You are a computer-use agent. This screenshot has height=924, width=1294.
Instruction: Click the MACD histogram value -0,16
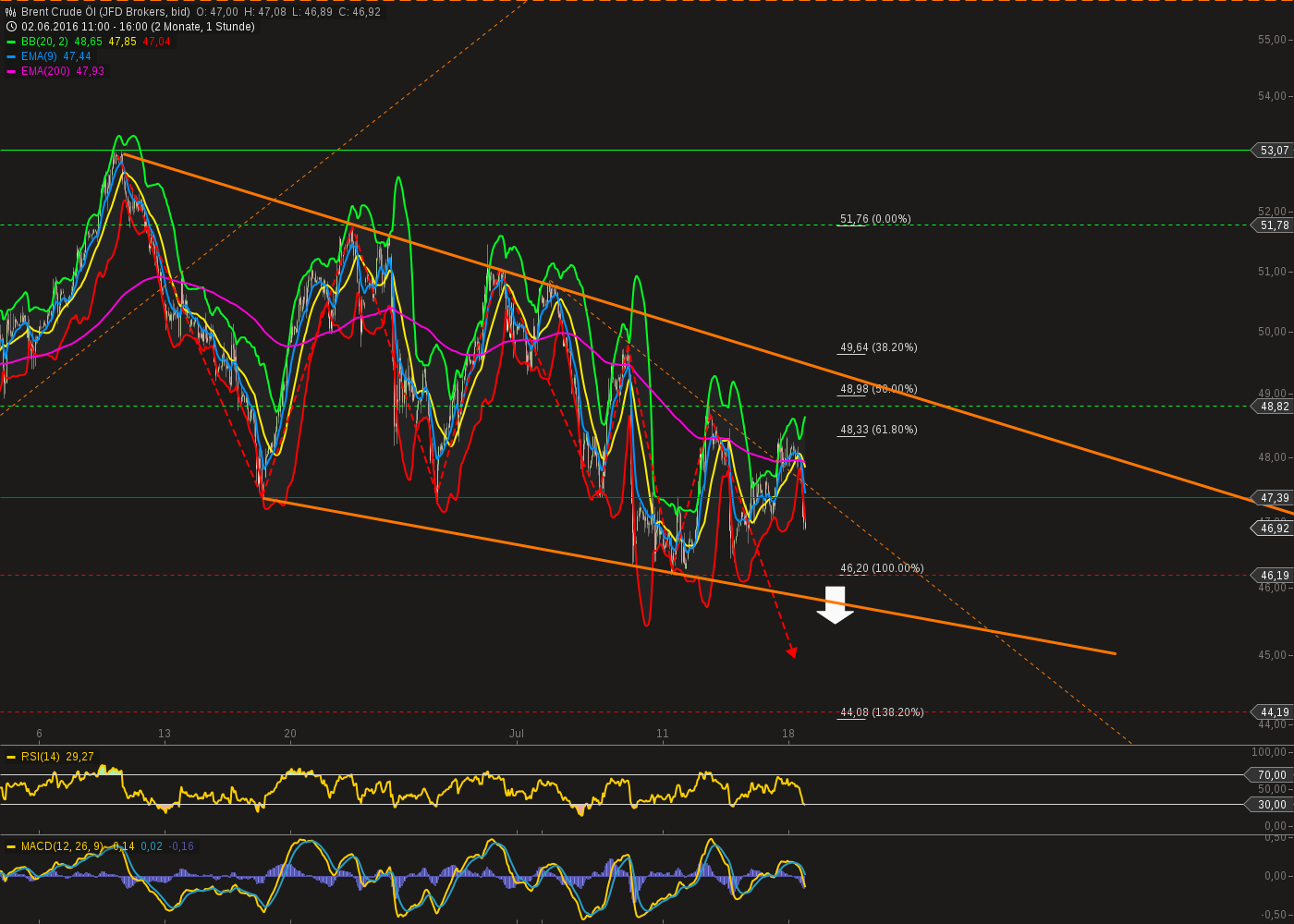pos(181,846)
